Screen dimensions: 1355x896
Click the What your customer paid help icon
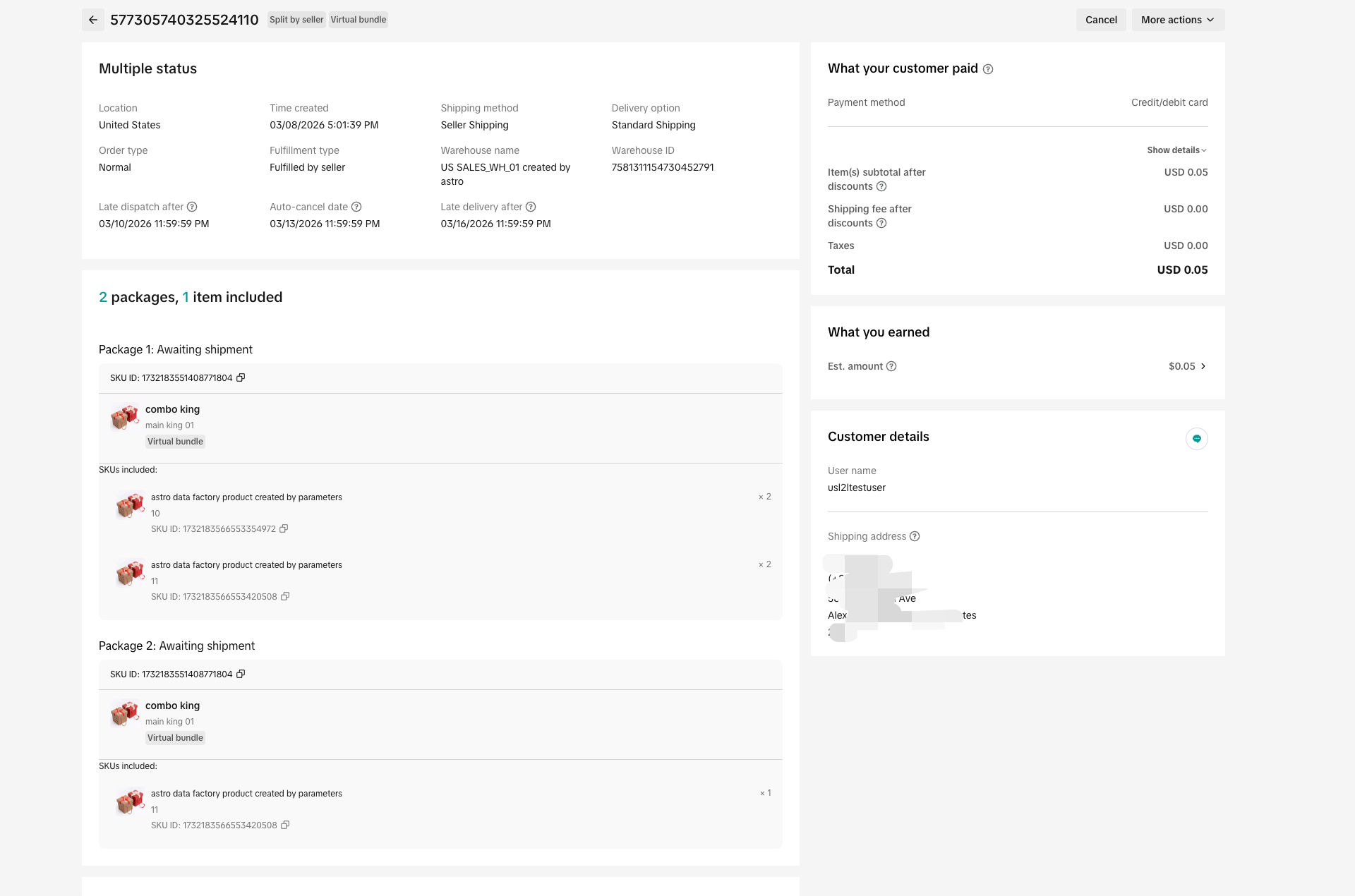[x=988, y=69]
